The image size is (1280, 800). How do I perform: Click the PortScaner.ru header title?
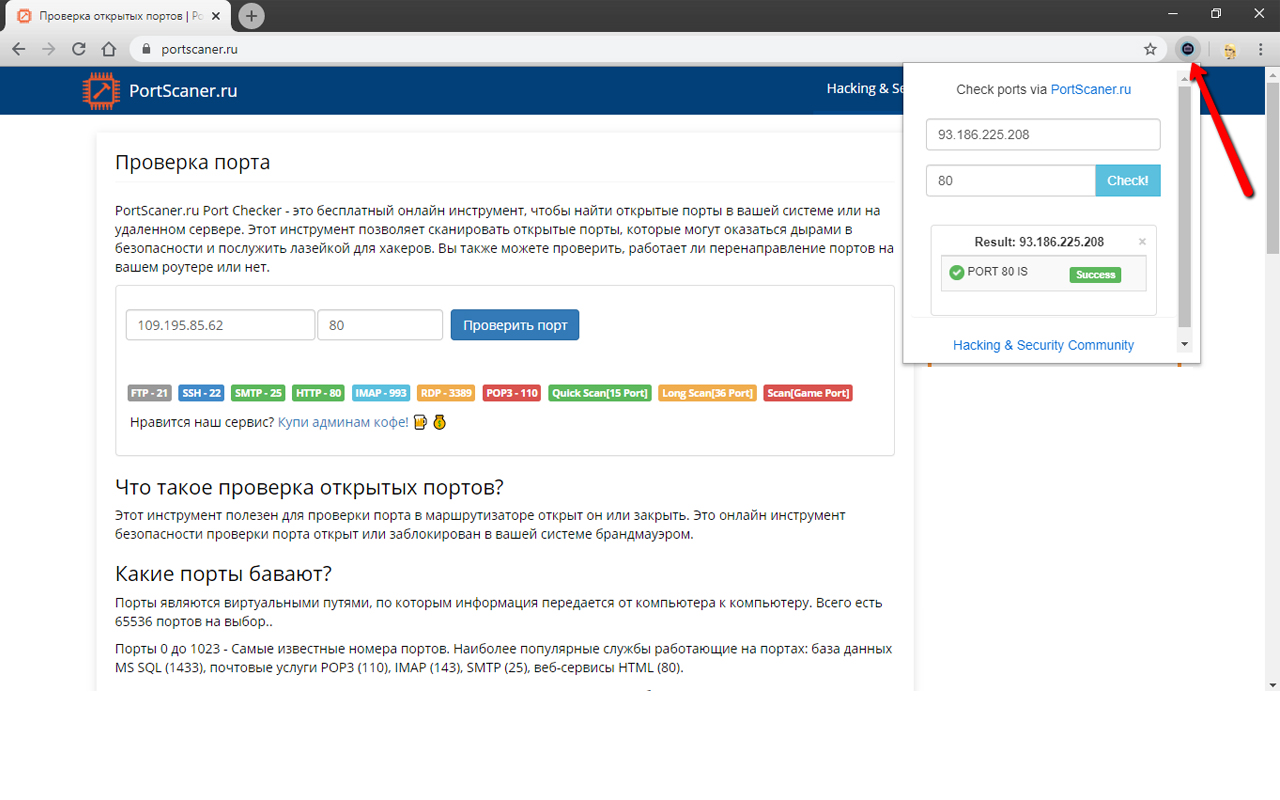[183, 91]
